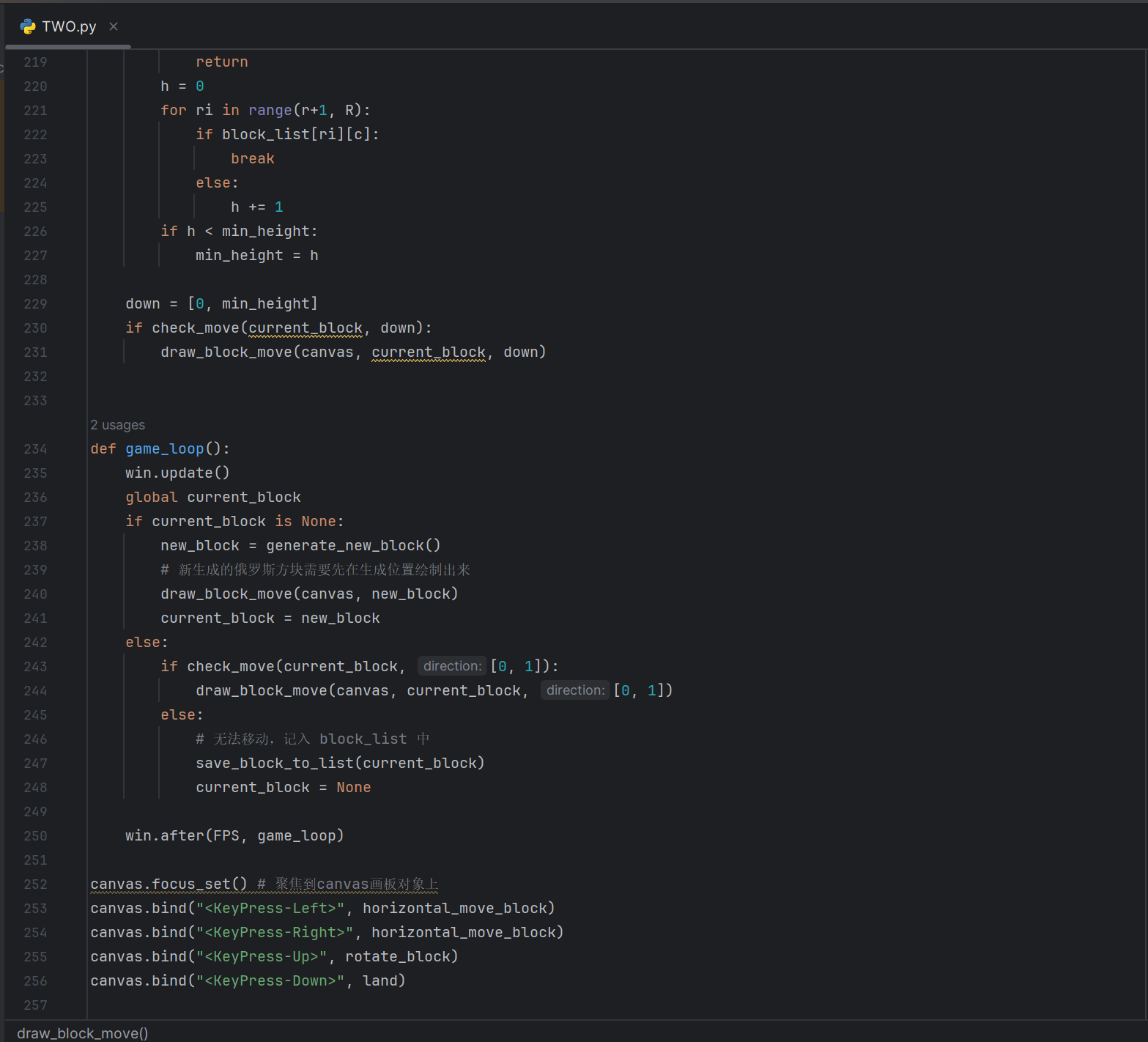
Task: Click 'global current_block' statement
Action: 213,498
